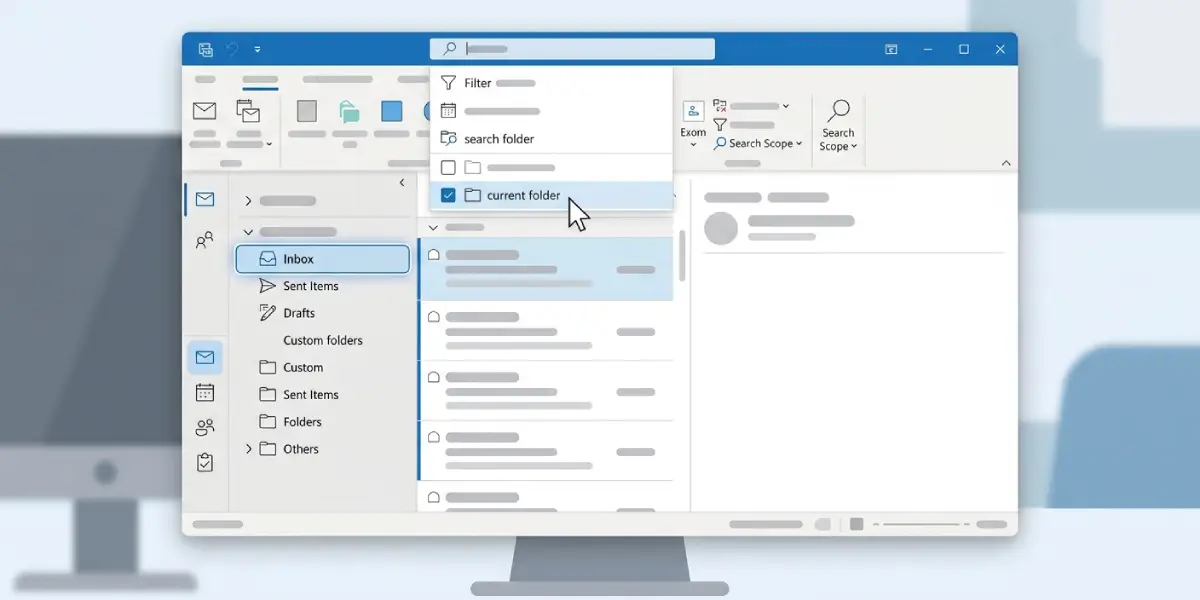The width and height of the screenshot is (1200, 600).
Task: Select the Custom folders heading
Action: [323, 340]
